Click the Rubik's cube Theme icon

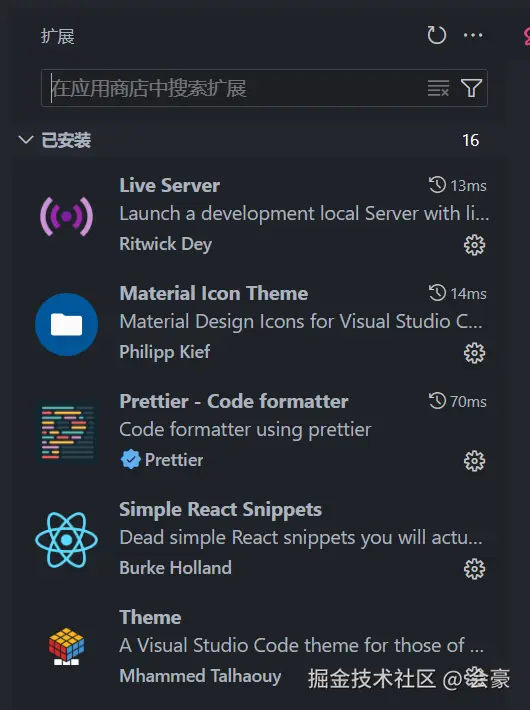tap(67, 647)
